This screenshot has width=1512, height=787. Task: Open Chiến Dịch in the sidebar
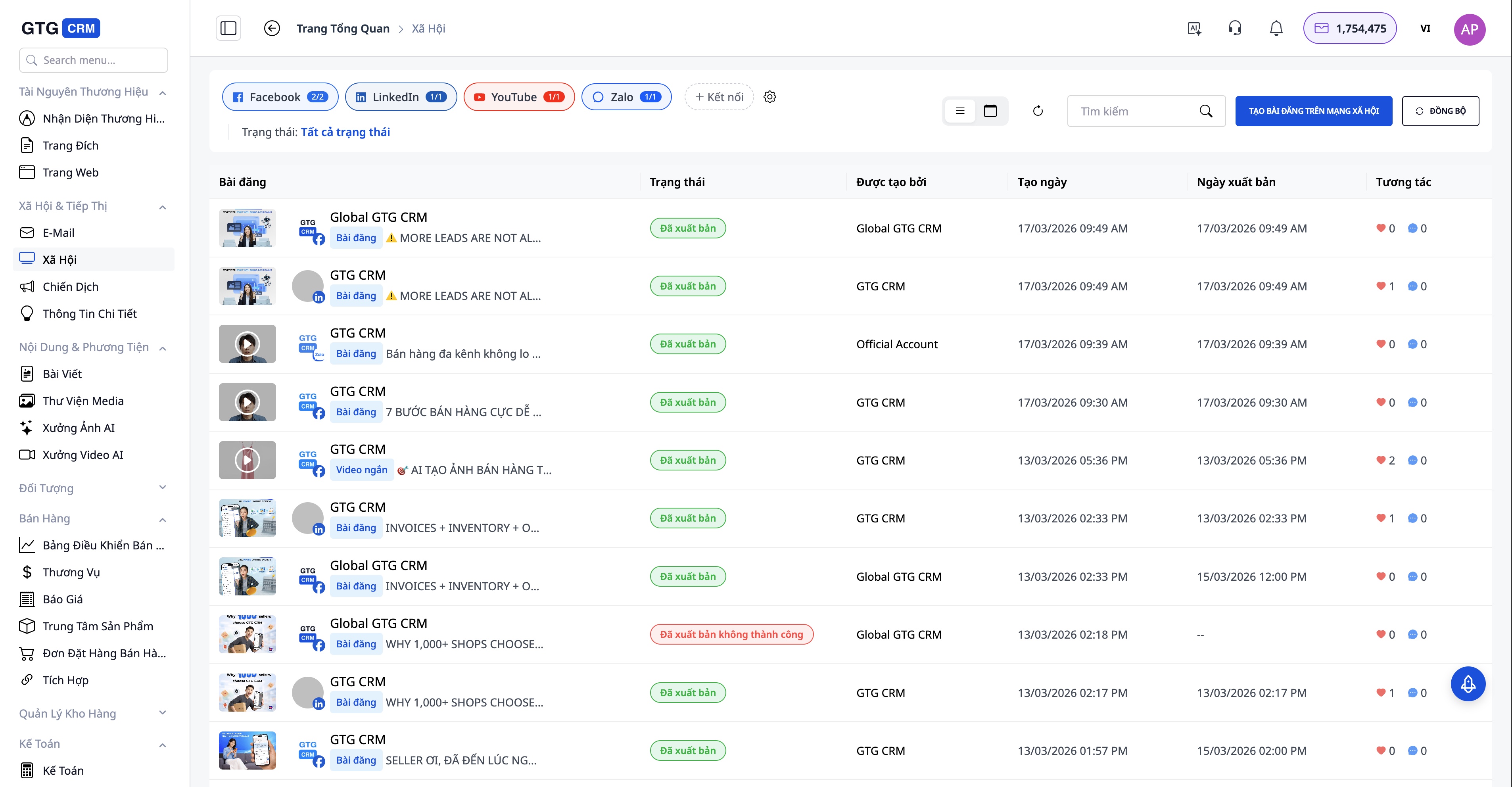pos(71,286)
